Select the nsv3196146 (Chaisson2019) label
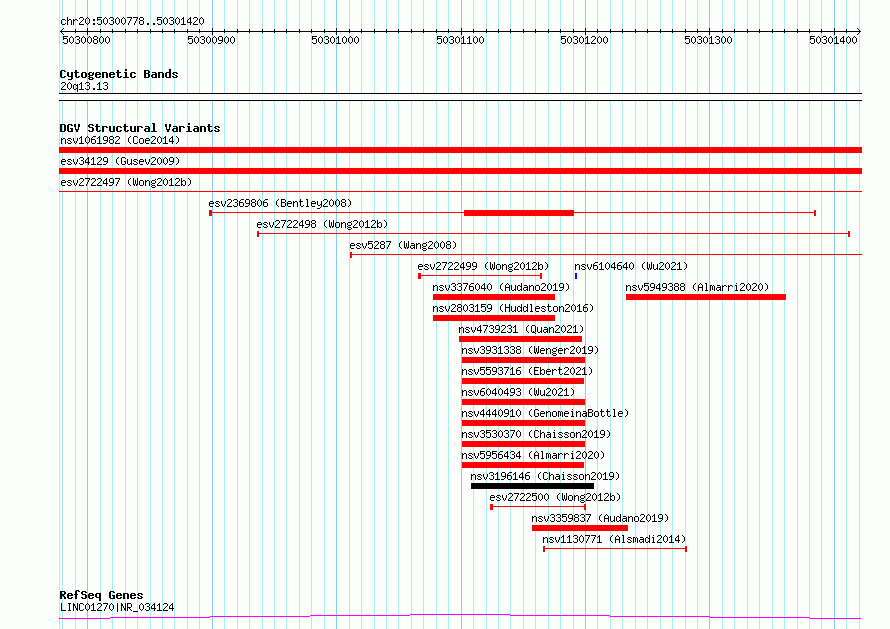Screen dimensions: 890x629 (545, 476)
